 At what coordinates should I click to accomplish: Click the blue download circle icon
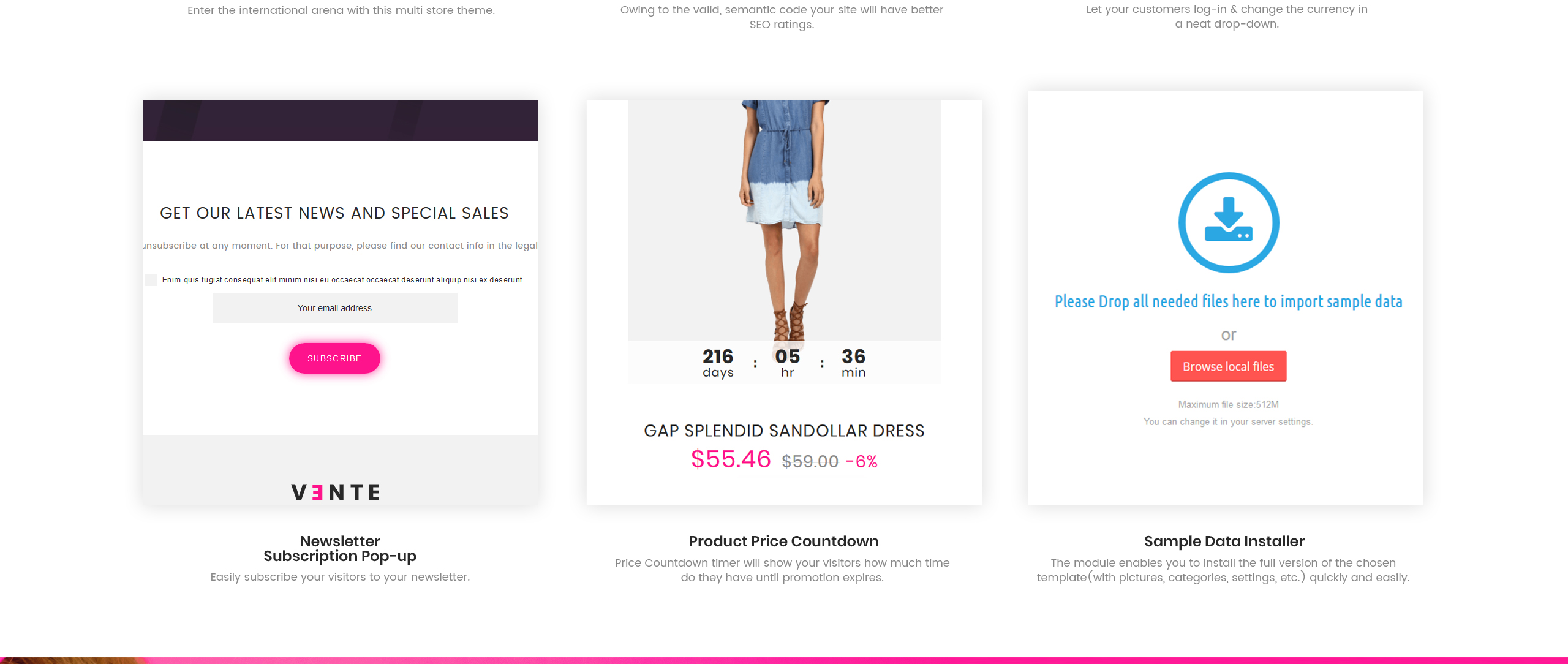click(1229, 222)
